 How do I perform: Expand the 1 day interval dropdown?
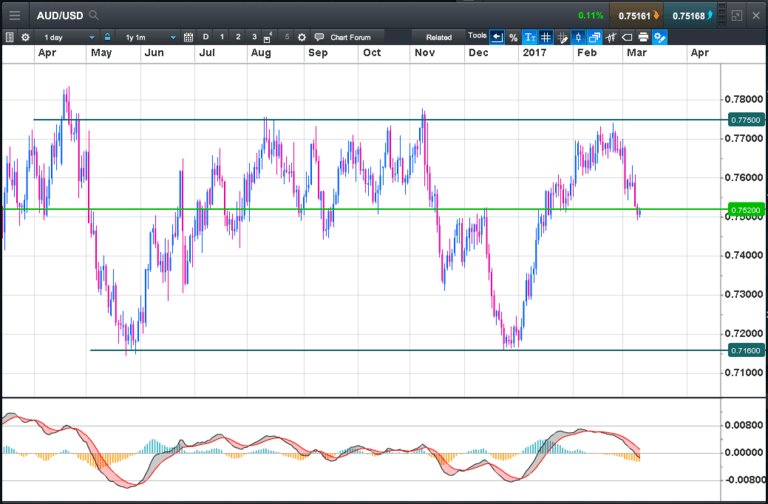point(69,37)
